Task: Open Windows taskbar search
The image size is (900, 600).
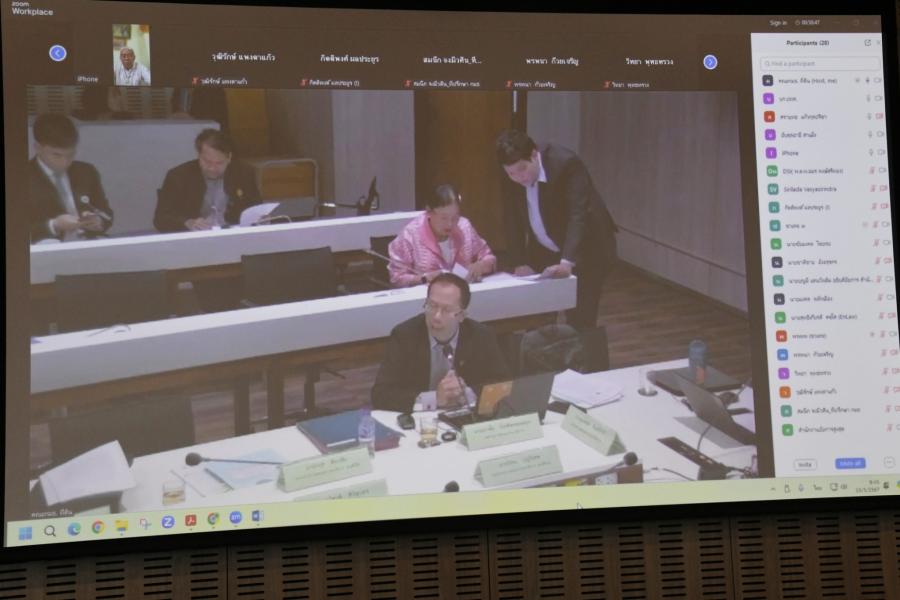Action: tap(50, 531)
